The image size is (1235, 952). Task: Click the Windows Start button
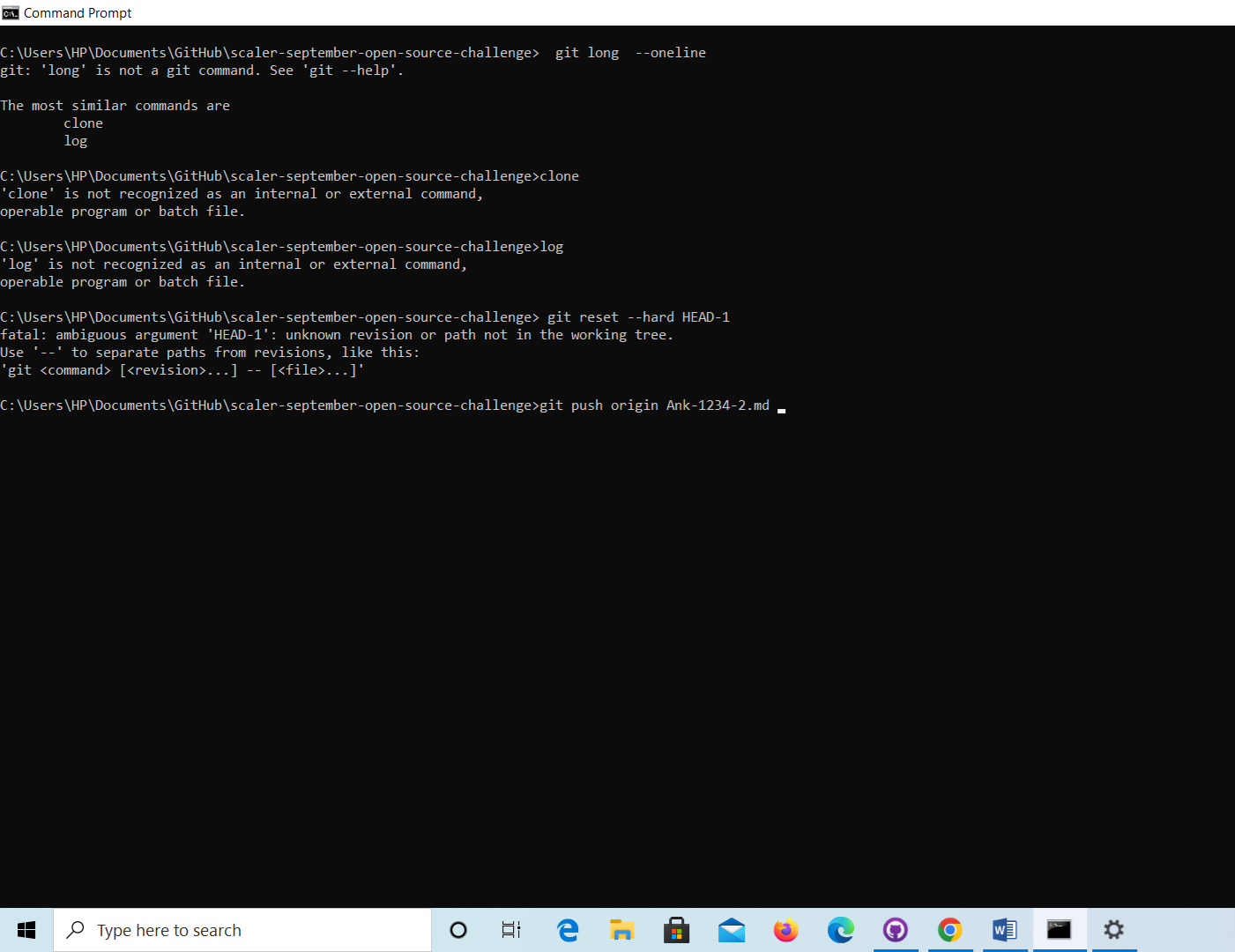[26, 930]
